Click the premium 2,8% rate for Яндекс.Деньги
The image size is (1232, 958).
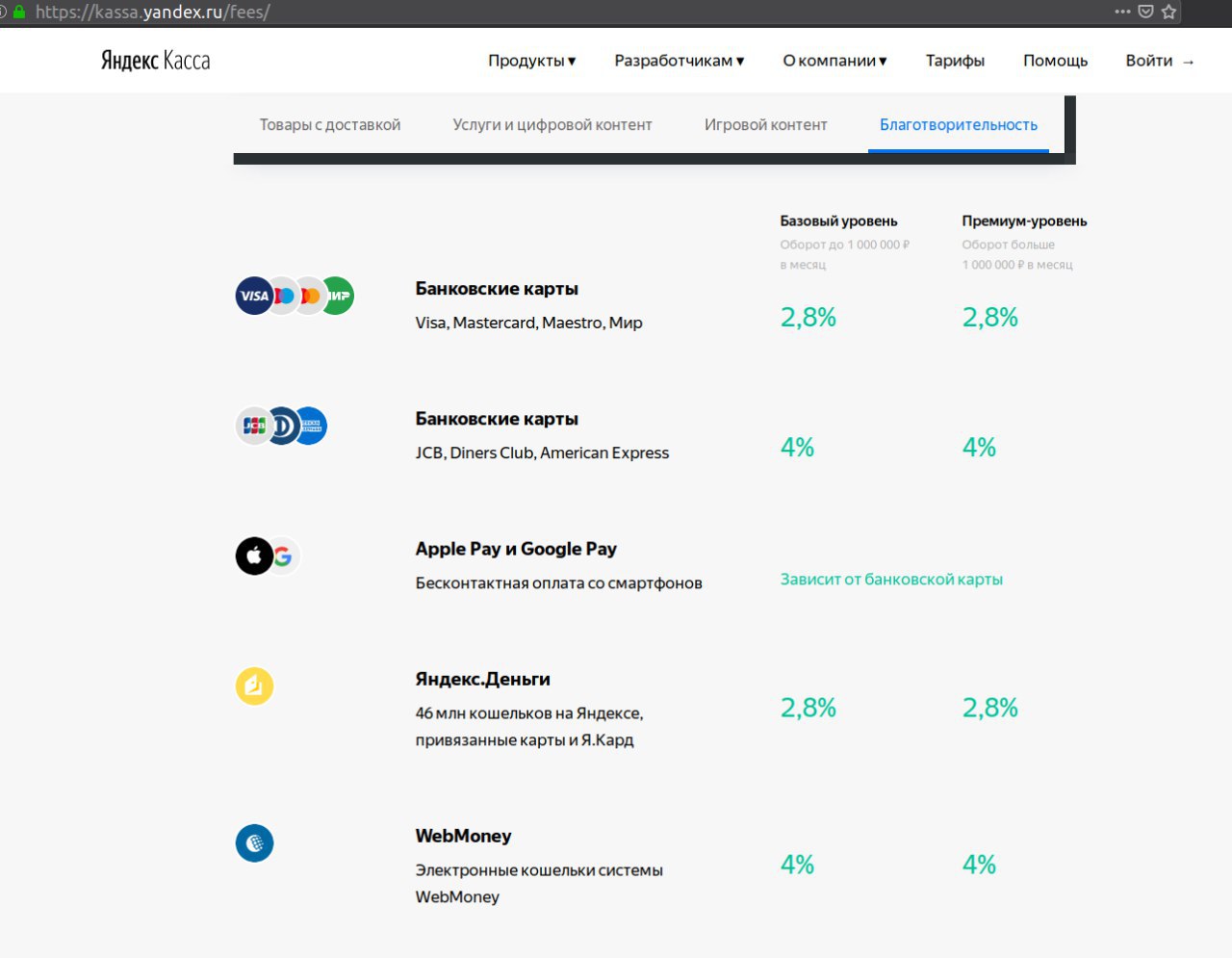tap(989, 708)
